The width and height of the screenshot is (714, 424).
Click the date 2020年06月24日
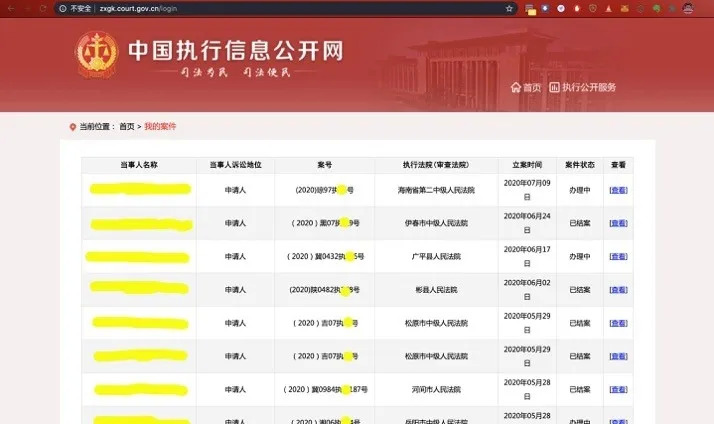click(x=527, y=223)
